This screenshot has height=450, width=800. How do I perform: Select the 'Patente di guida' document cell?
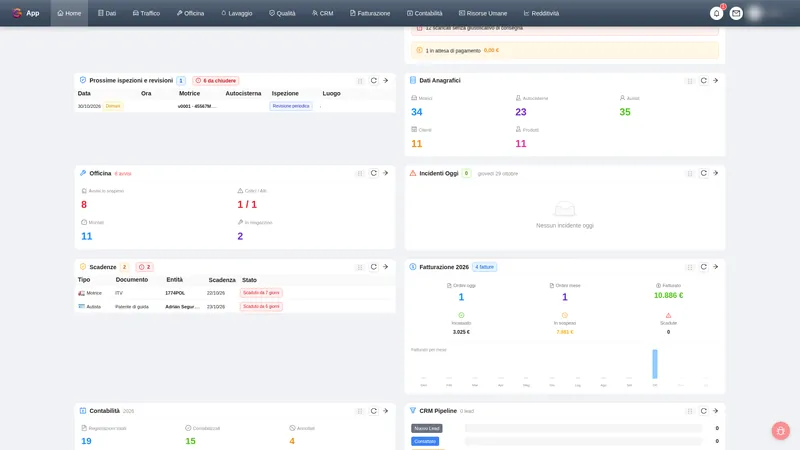(132, 307)
